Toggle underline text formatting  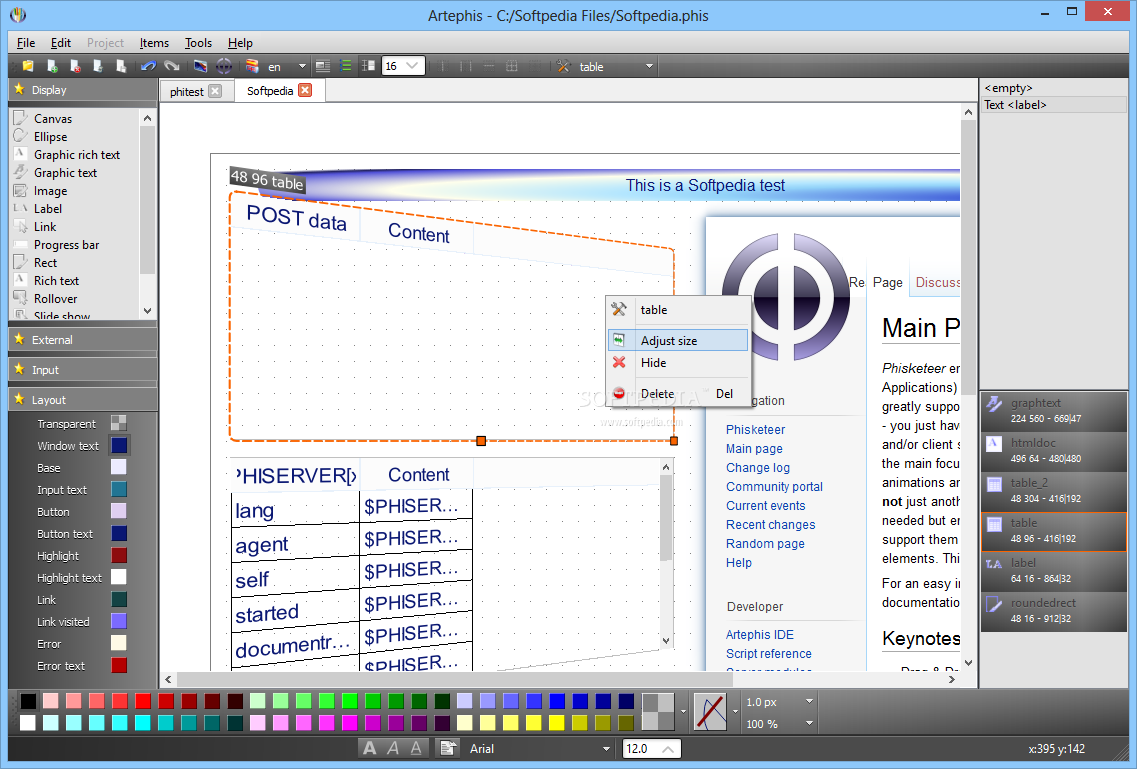pyautogui.click(x=416, y=748)
